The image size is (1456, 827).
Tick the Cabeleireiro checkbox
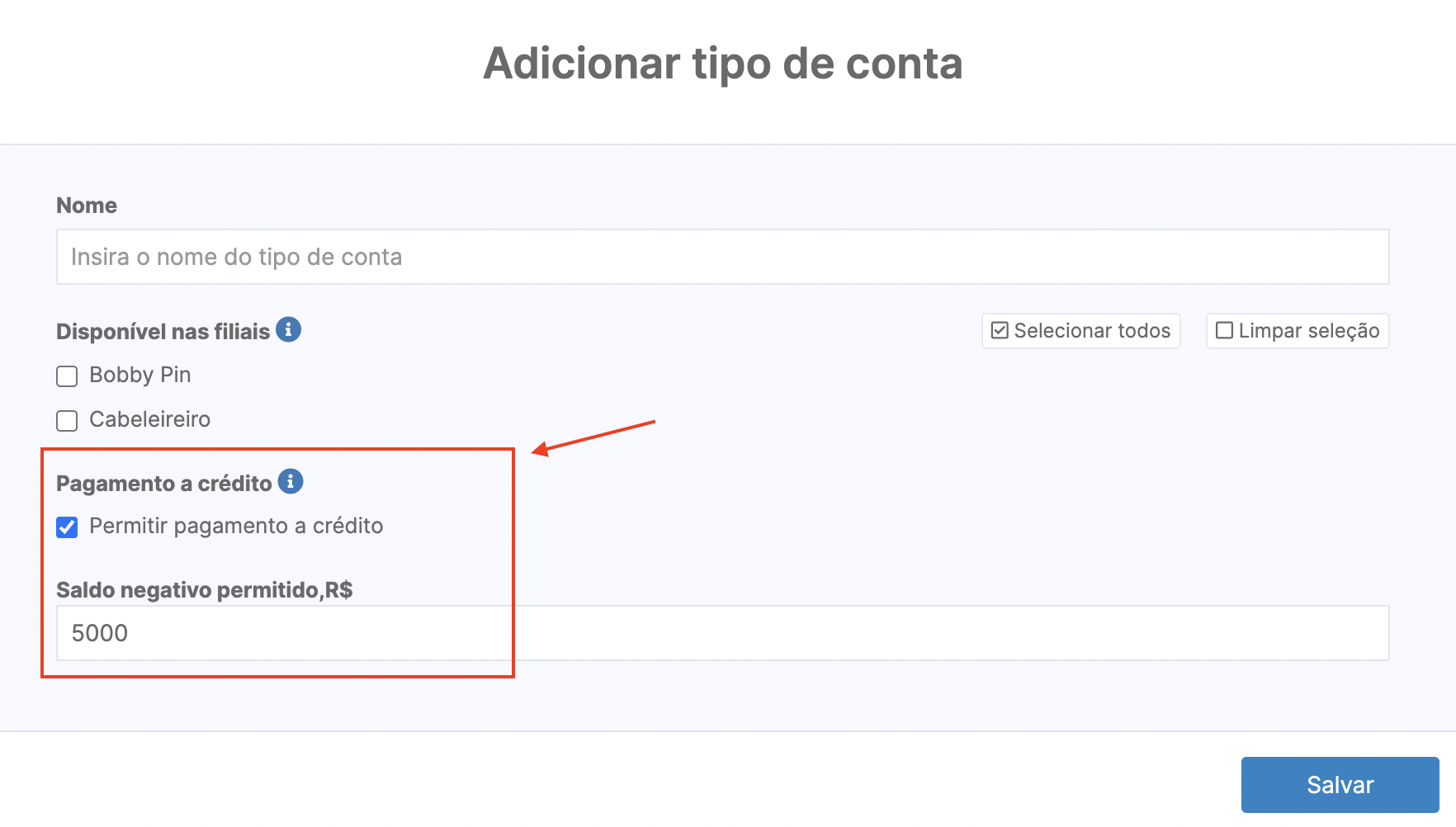[x=67, y=421]
